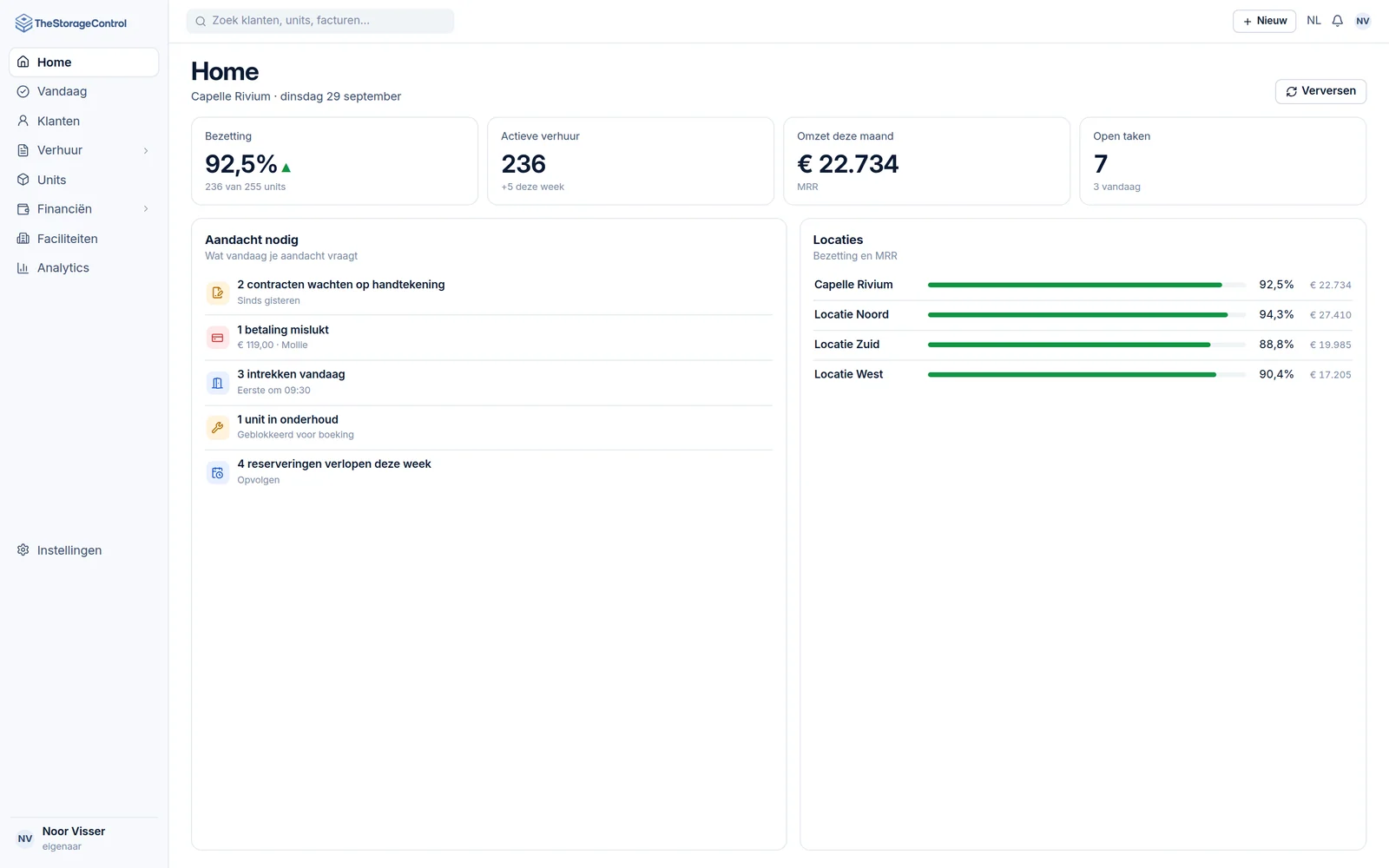Click the Financiën wallet icon
Image resolution: width=1389 pixels, height=868 pixels.
click(x=23, y=209)
